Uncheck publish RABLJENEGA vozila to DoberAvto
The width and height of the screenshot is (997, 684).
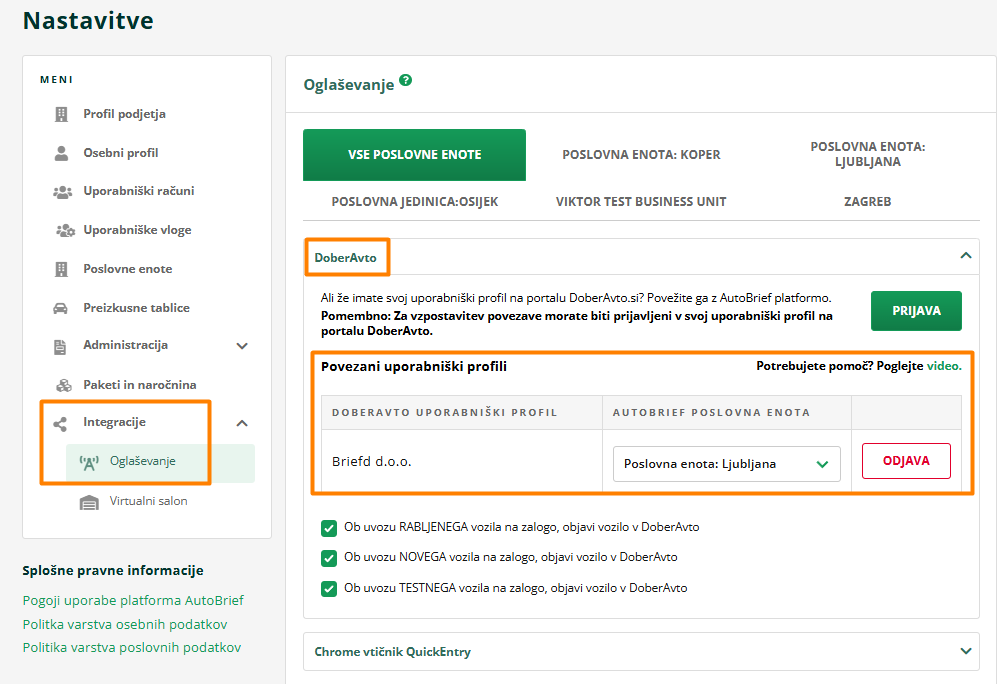329,528
